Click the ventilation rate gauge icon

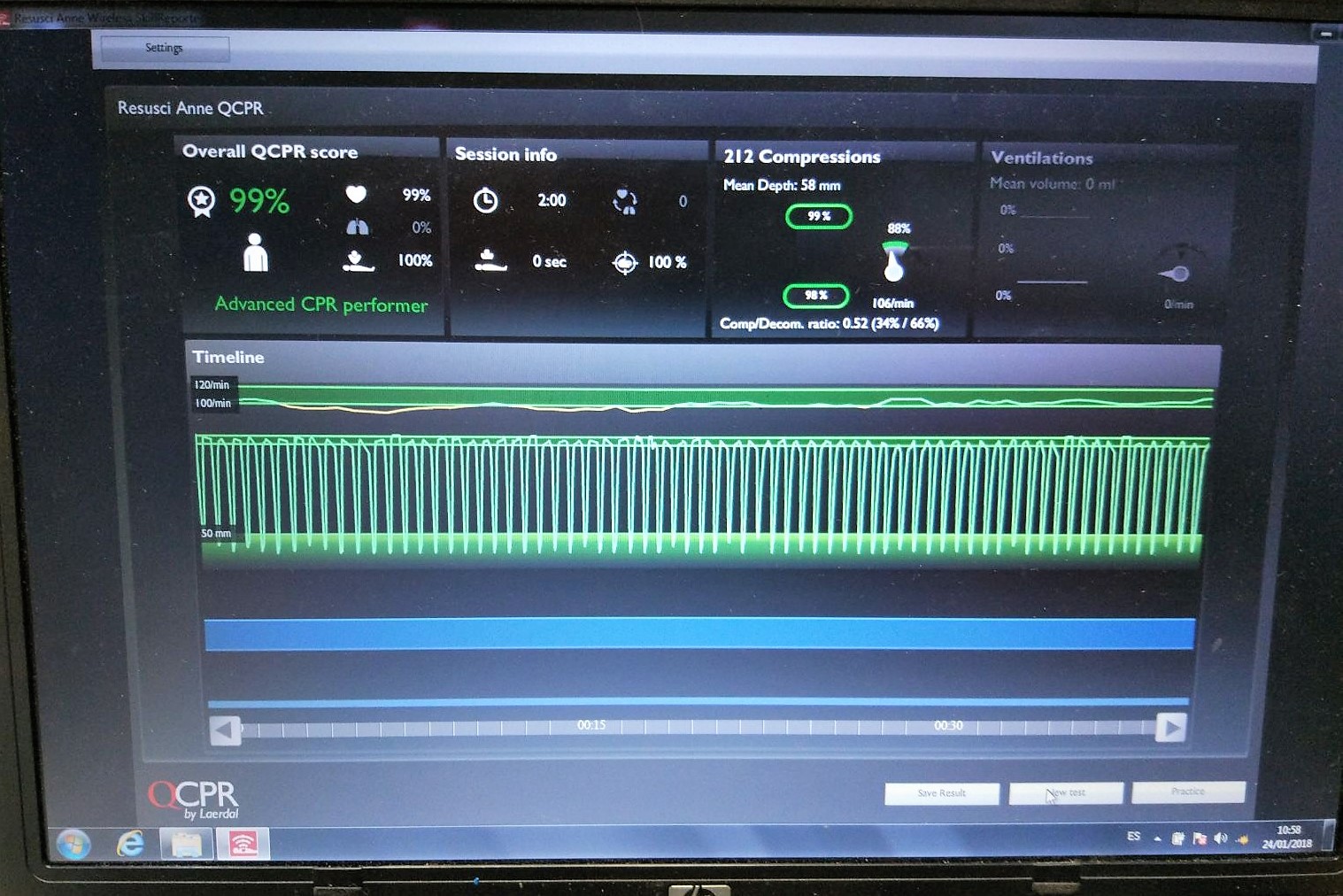coord(1179,266)
